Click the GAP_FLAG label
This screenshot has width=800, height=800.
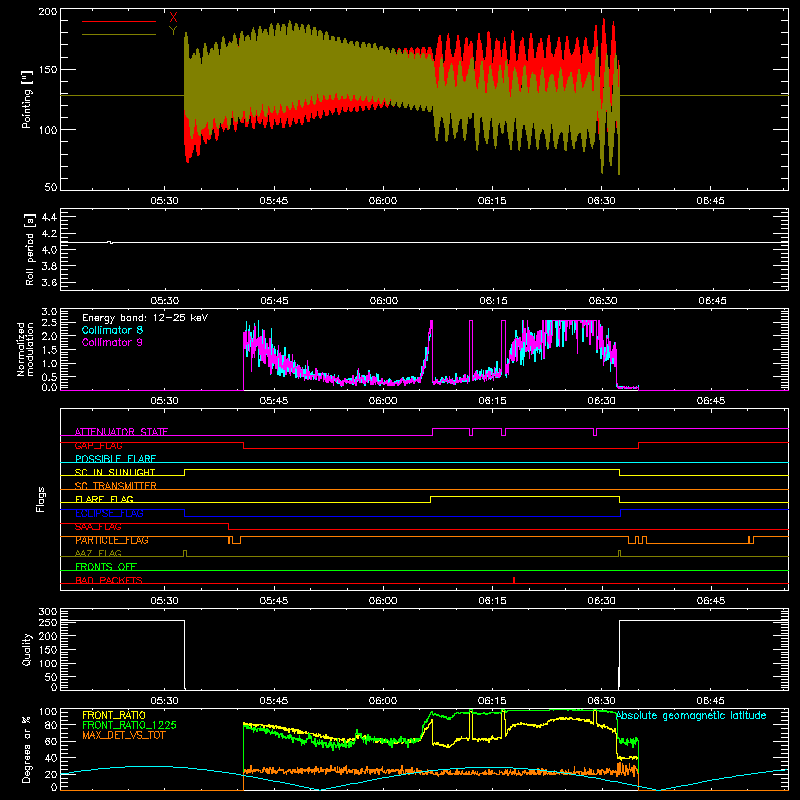click(x=98, y=445)
